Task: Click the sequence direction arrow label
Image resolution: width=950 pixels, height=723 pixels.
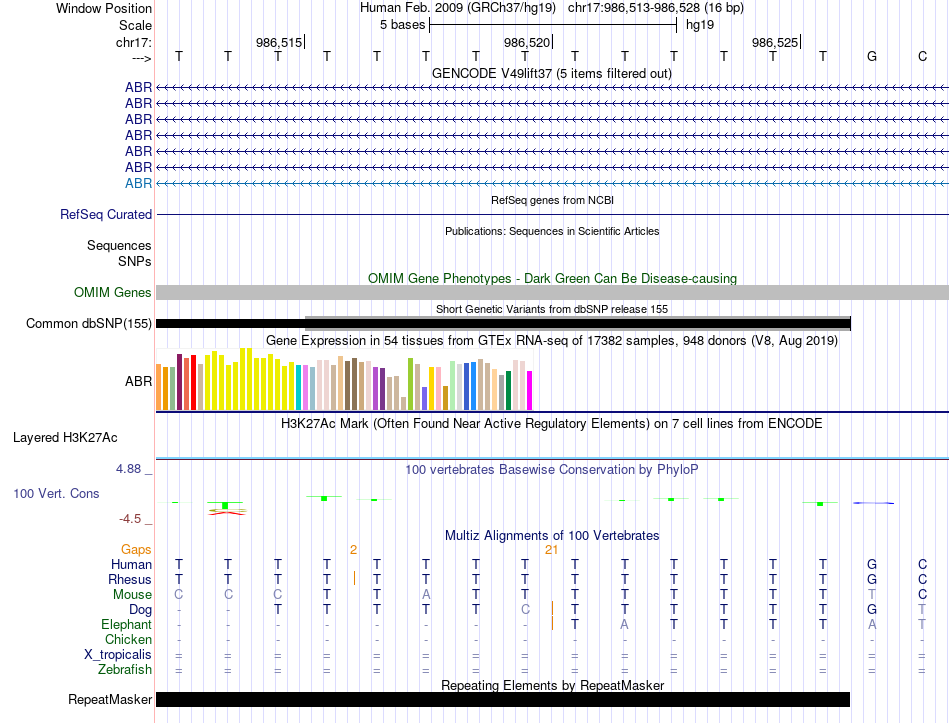Action: click(142, 58)
